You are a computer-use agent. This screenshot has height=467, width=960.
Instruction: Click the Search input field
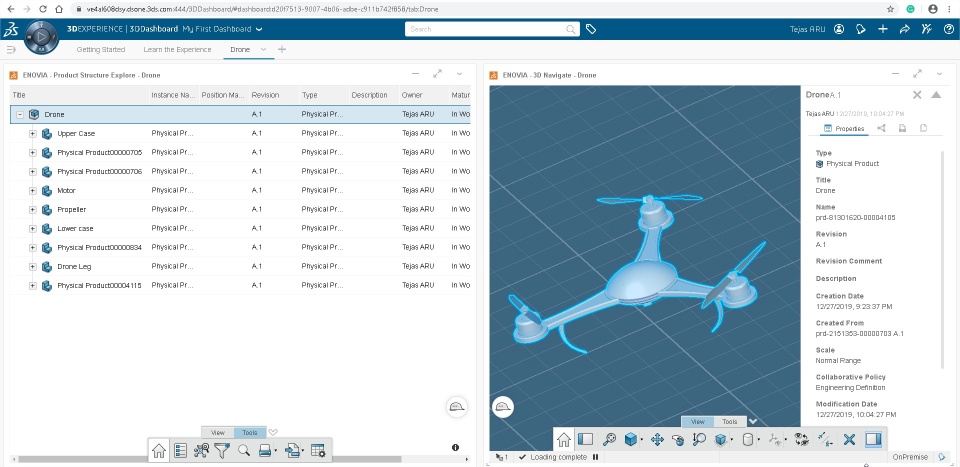pos(492,29)
